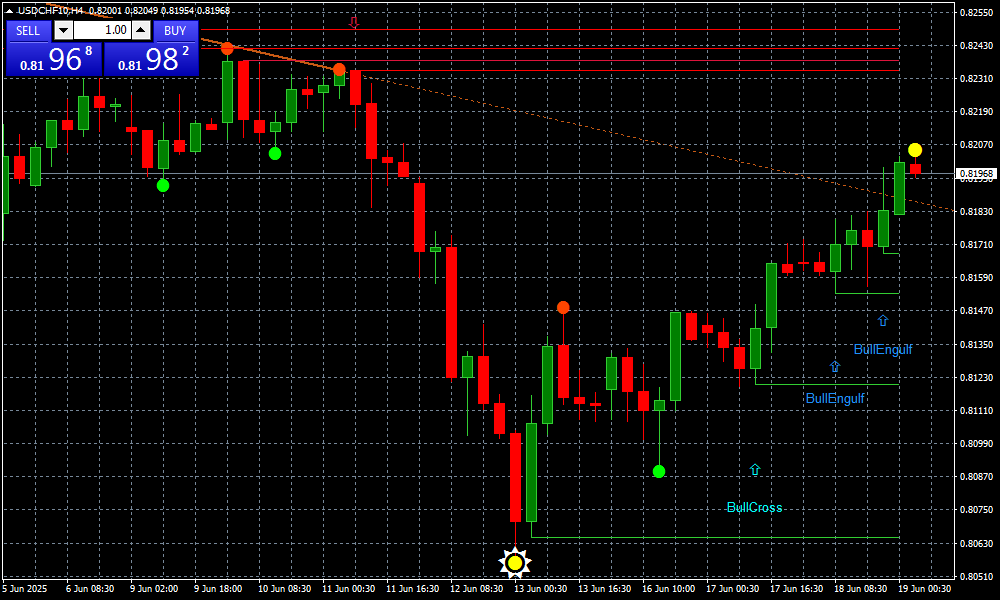Select the cyan up arrow above BullCross
This screenshot has width=1000, height=600.
tap(755, 469)
